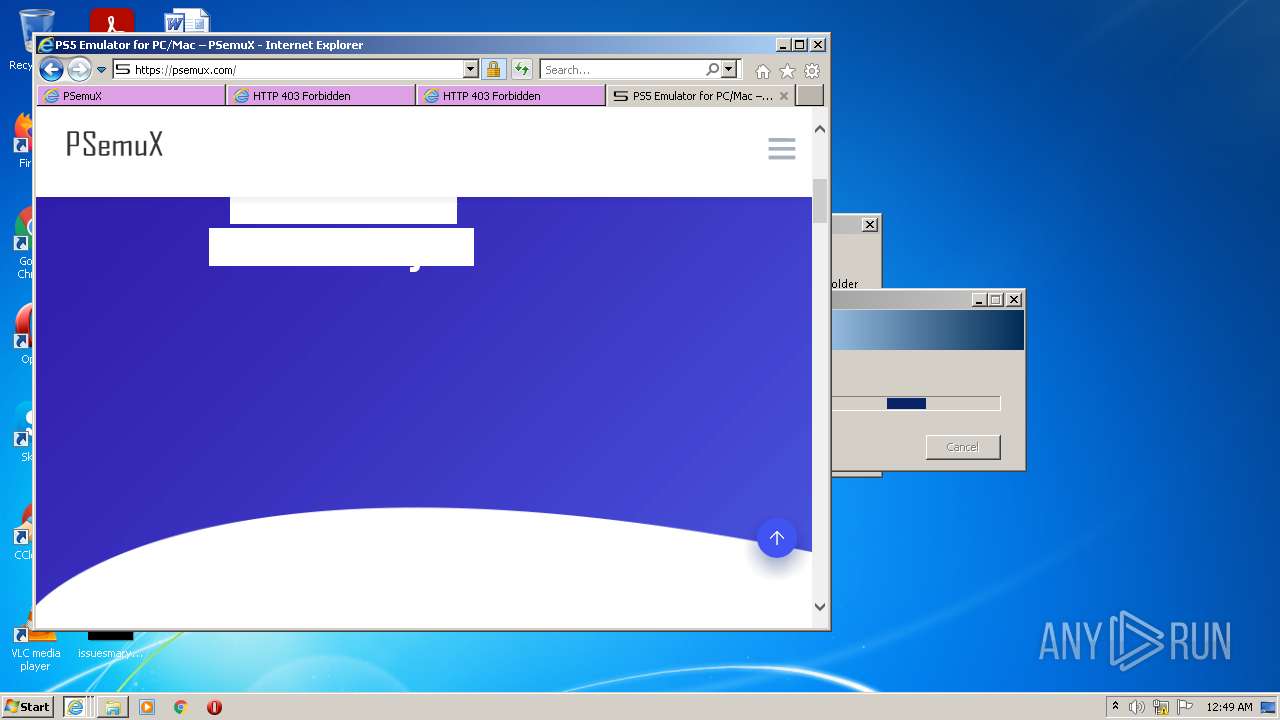
Task: Go to the IE Home page icon
Action: point(763,71)
